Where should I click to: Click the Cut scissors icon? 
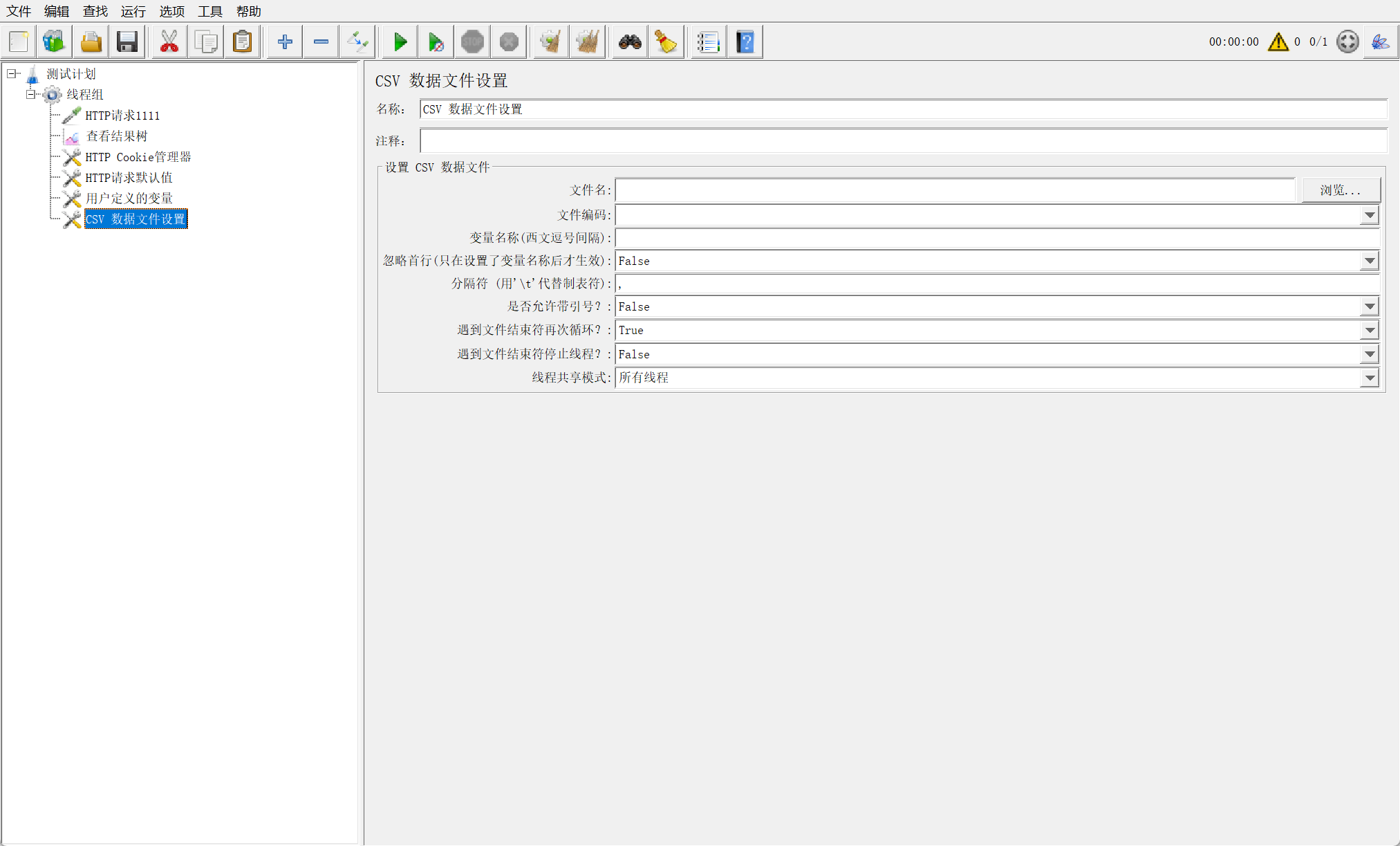[169, 42]
